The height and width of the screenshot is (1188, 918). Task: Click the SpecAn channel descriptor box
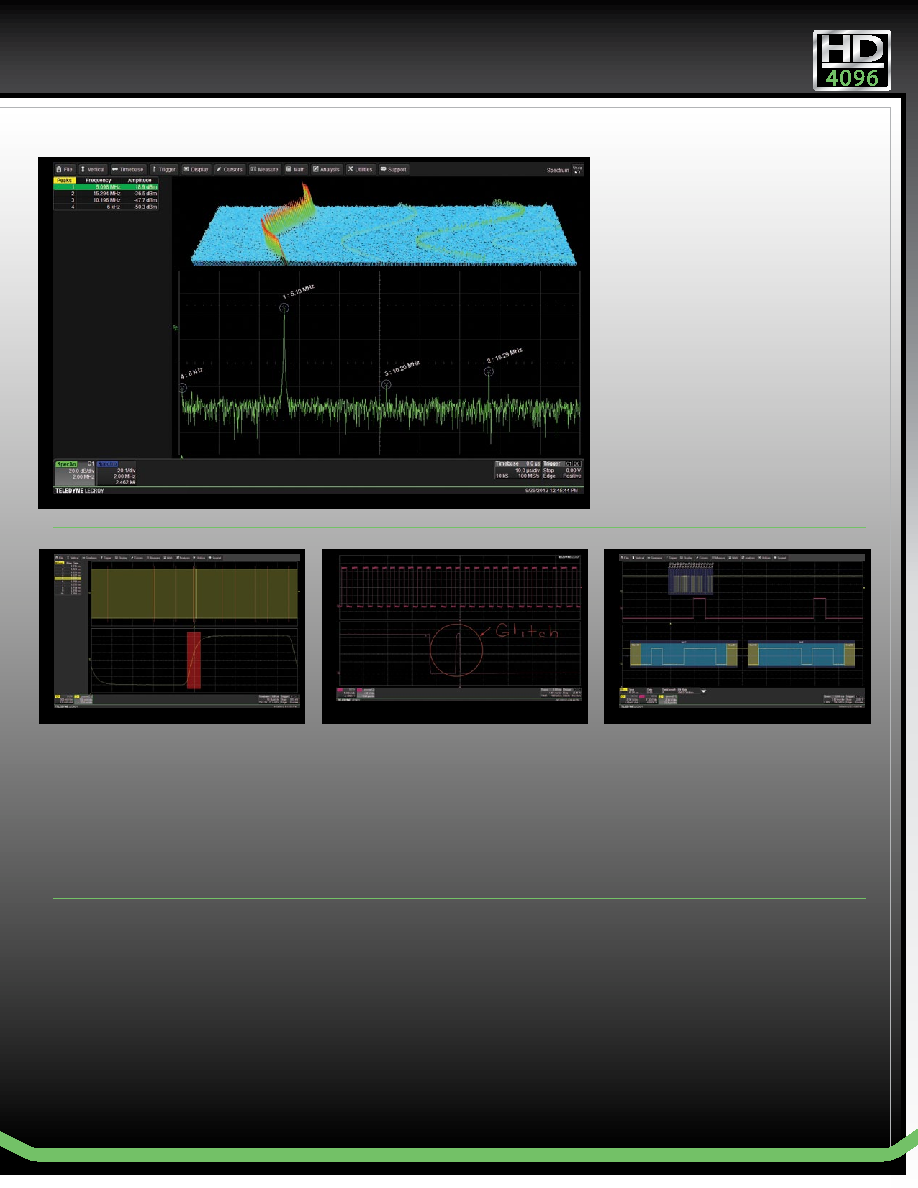(75, 473)
